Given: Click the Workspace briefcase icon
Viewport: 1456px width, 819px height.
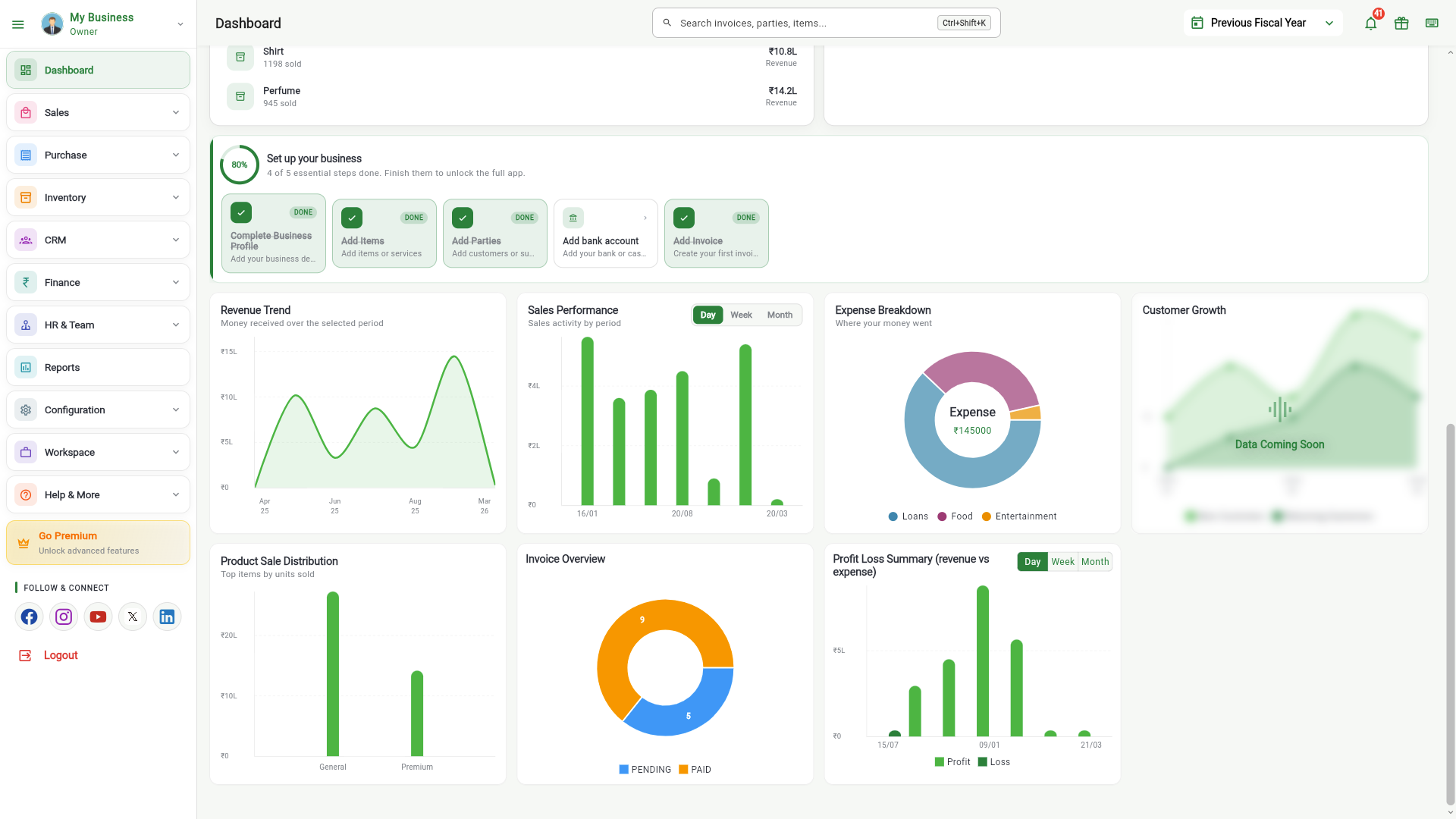Looking at the screenshot, I should pyautogui.click(x=26, y=452).
